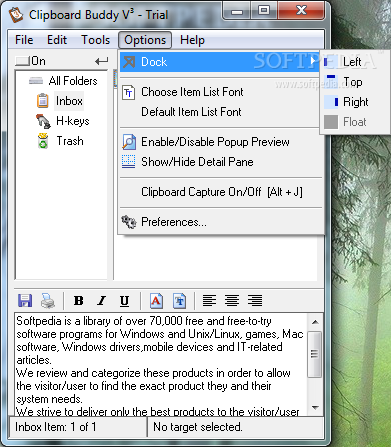The width and height of the screenshot is (391, 447).
Task: Select the Trash folder
Action: pos(70,141)
